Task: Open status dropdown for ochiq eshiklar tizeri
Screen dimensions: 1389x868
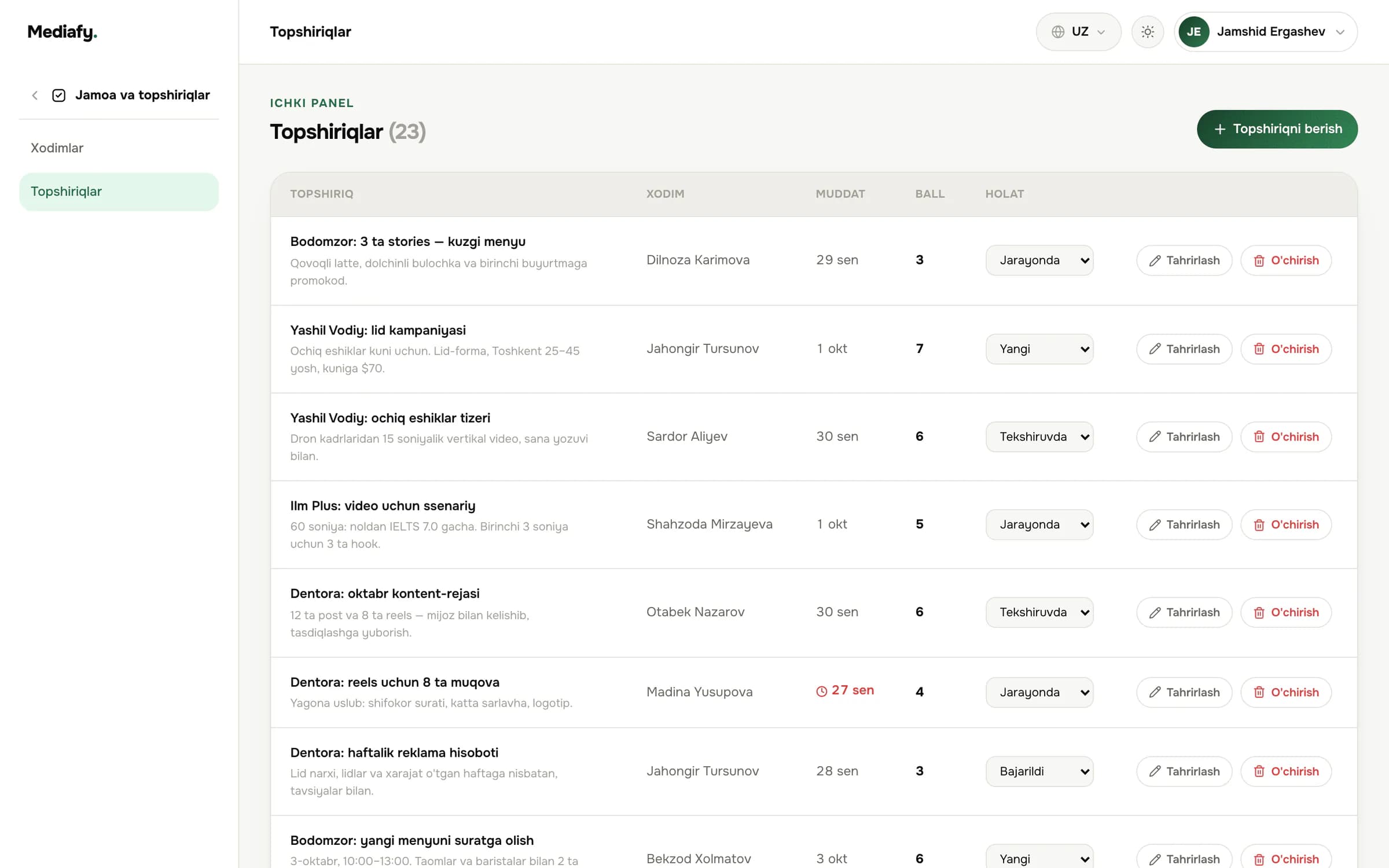Action: [1039, 437]
